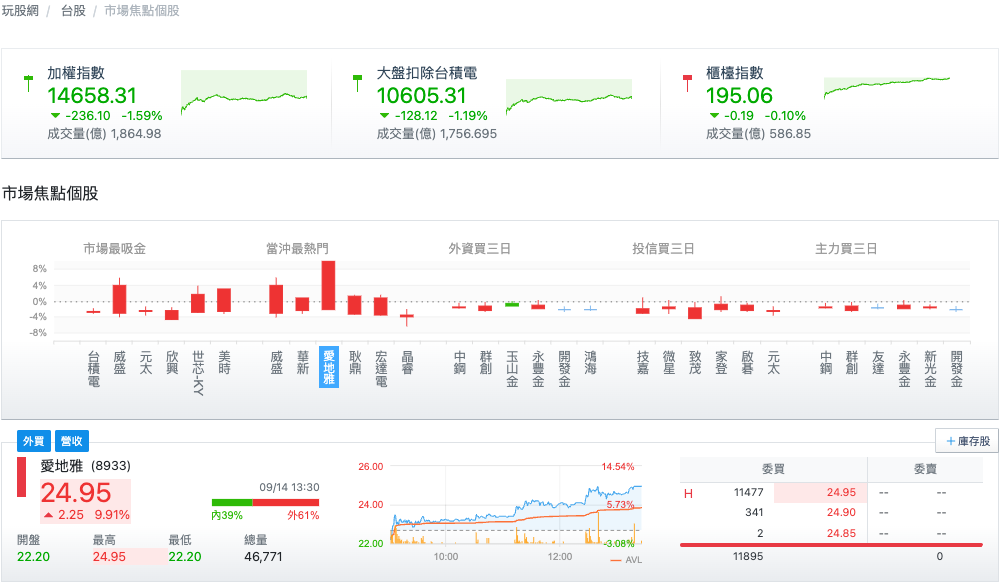Select 技嘉 stock label
This screenshot has height=588, width=1001.
click(x=643, y=363)
